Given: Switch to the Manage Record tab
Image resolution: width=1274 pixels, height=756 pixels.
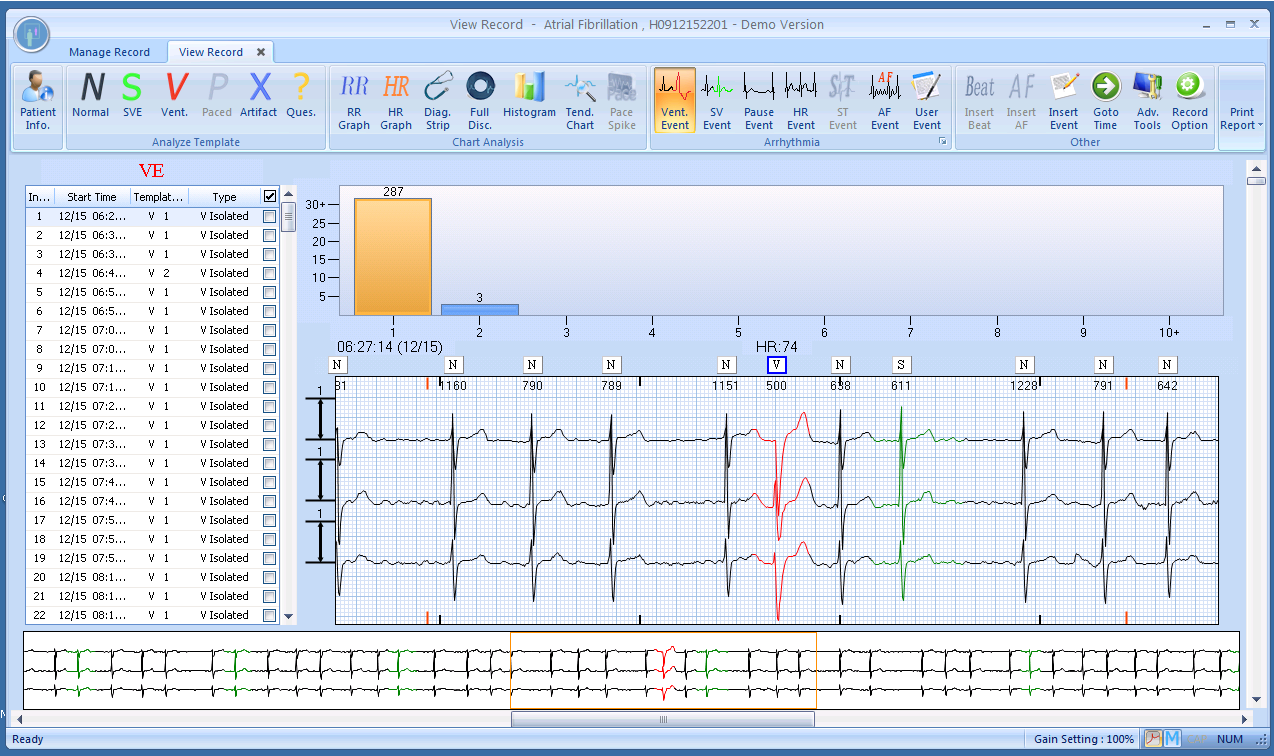Looking at the screenshot, I should 109,52.
